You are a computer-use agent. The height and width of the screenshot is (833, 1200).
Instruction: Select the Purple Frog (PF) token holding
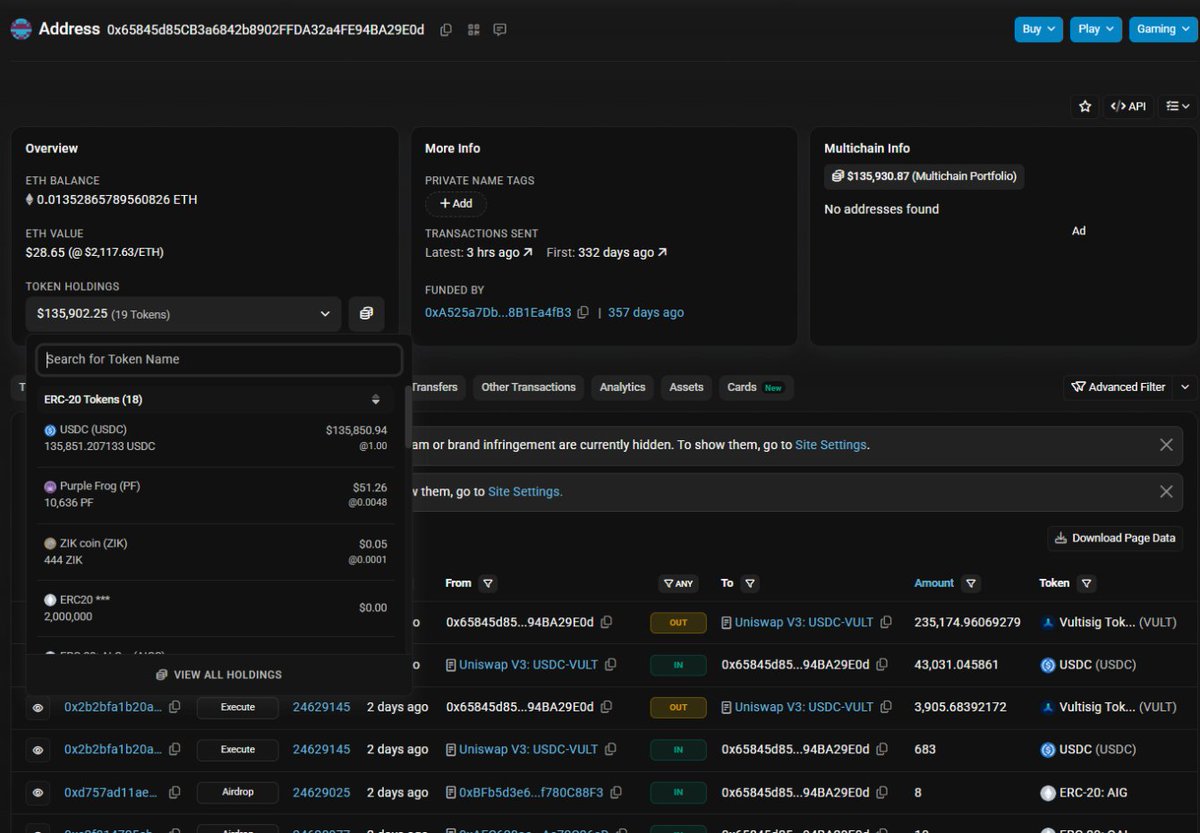[215, 495]
